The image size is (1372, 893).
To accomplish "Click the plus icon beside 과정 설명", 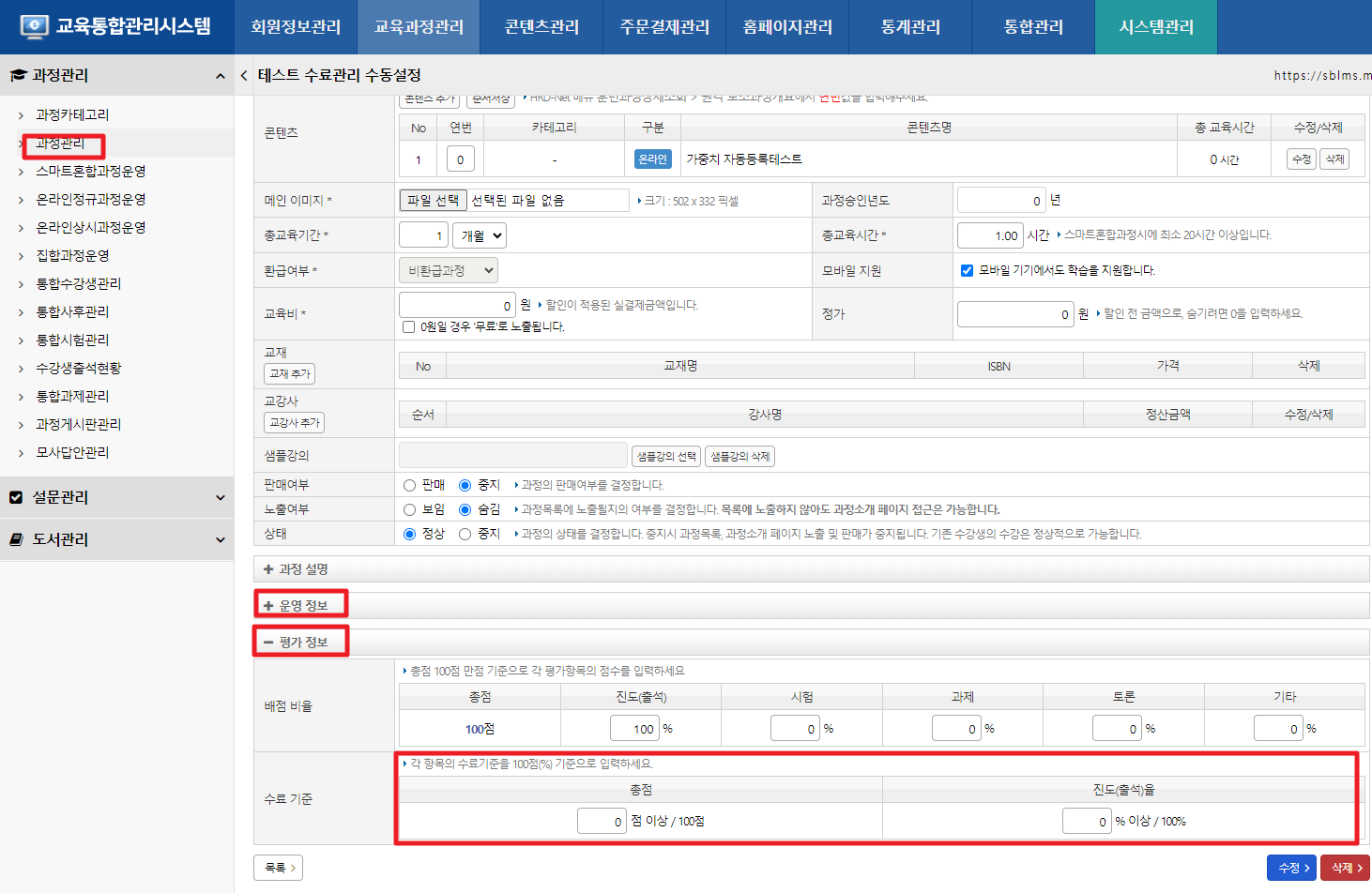I will coord(268,569).
